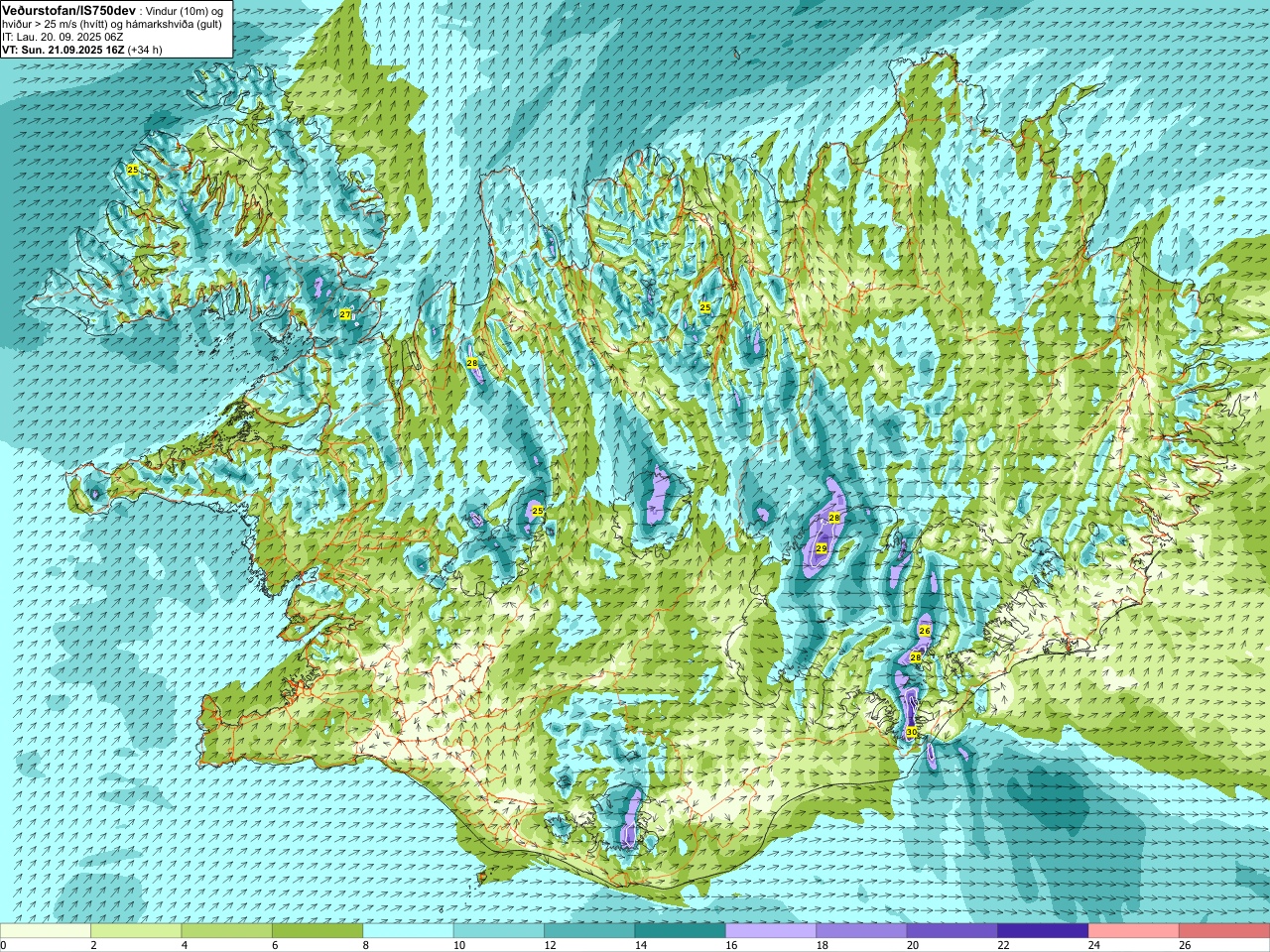The image size is (1270, 952).
Task: Click the legend tick number 8
Action: coord(366,945)
